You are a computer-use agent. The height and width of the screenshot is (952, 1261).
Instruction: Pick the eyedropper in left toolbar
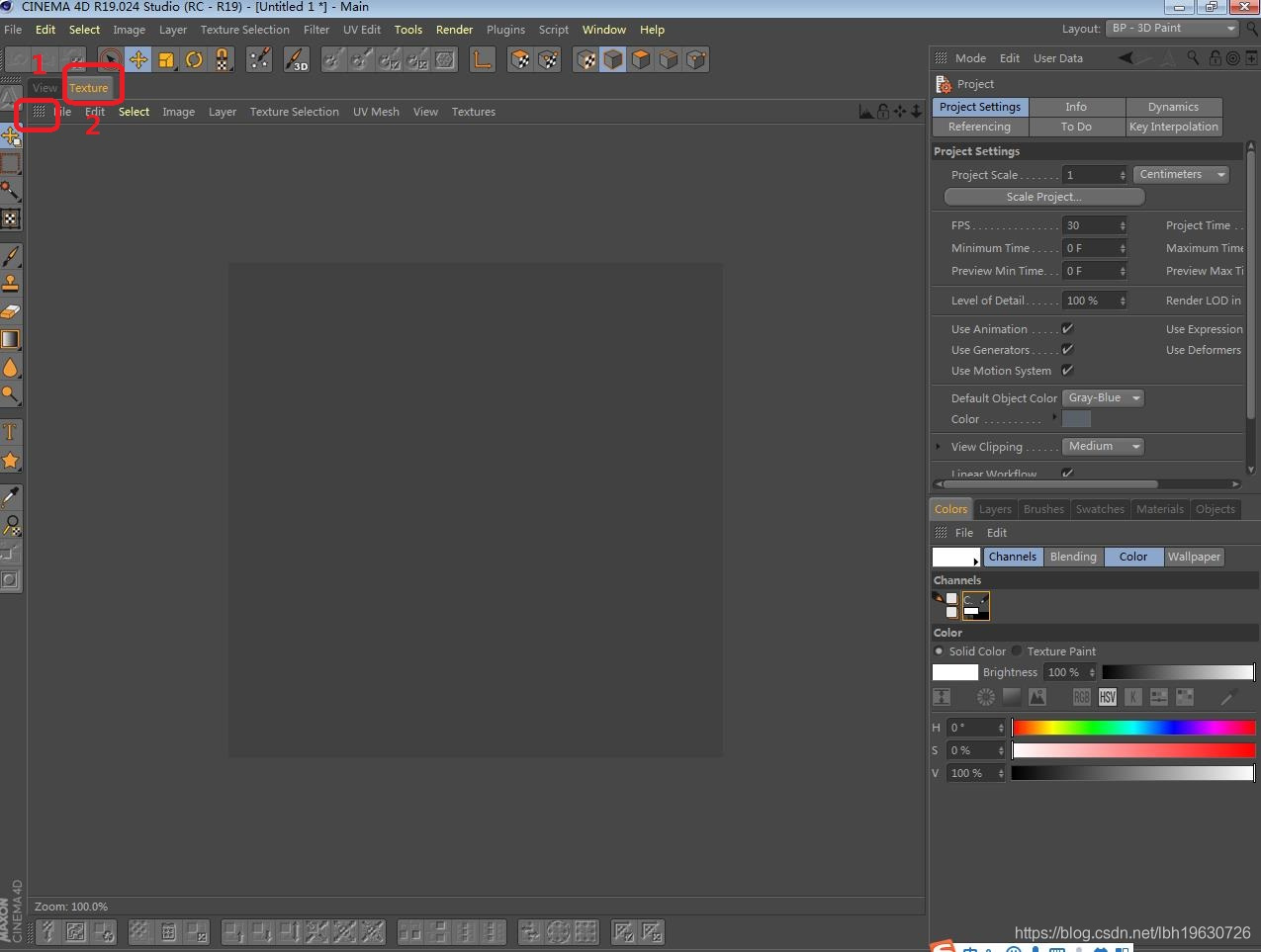[11, 496]
